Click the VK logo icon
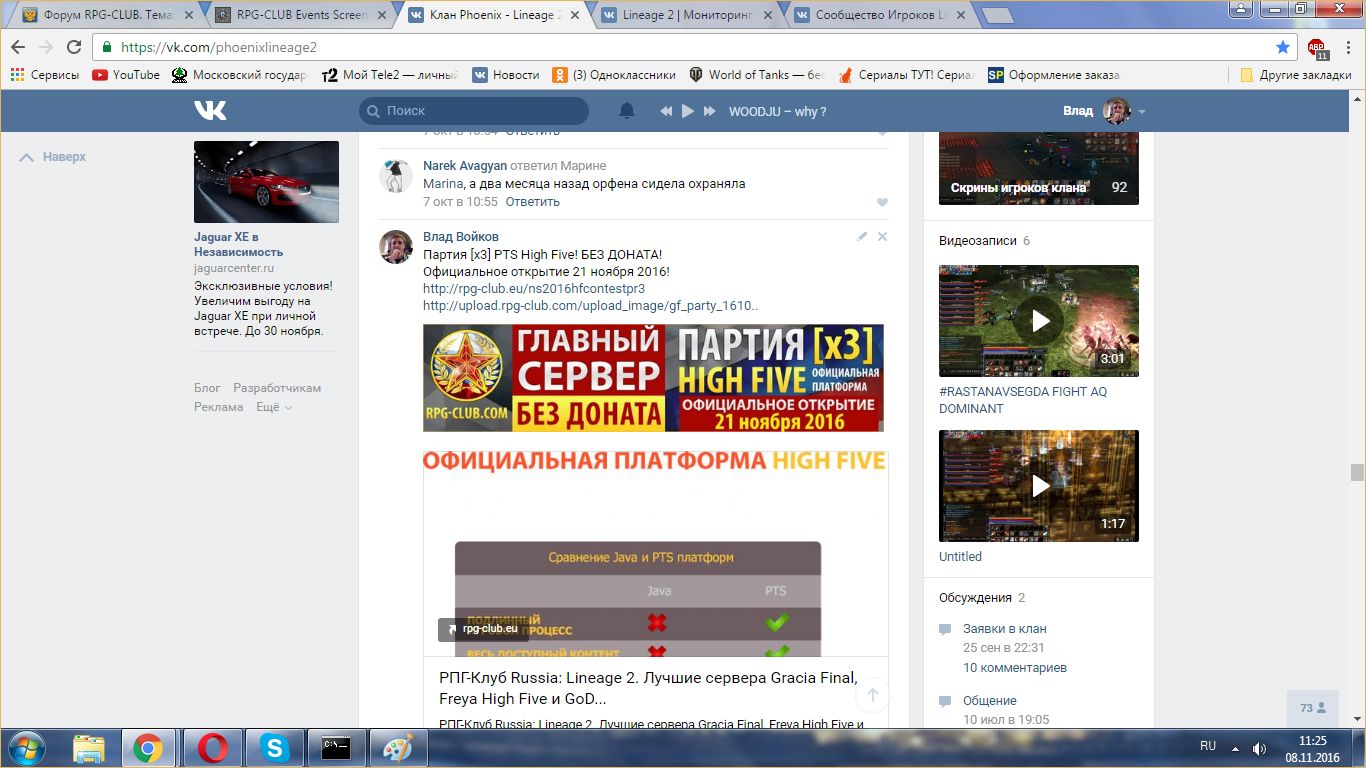Screen dimensions: 1366x768 pyautogui.click(x=210, y=111)
